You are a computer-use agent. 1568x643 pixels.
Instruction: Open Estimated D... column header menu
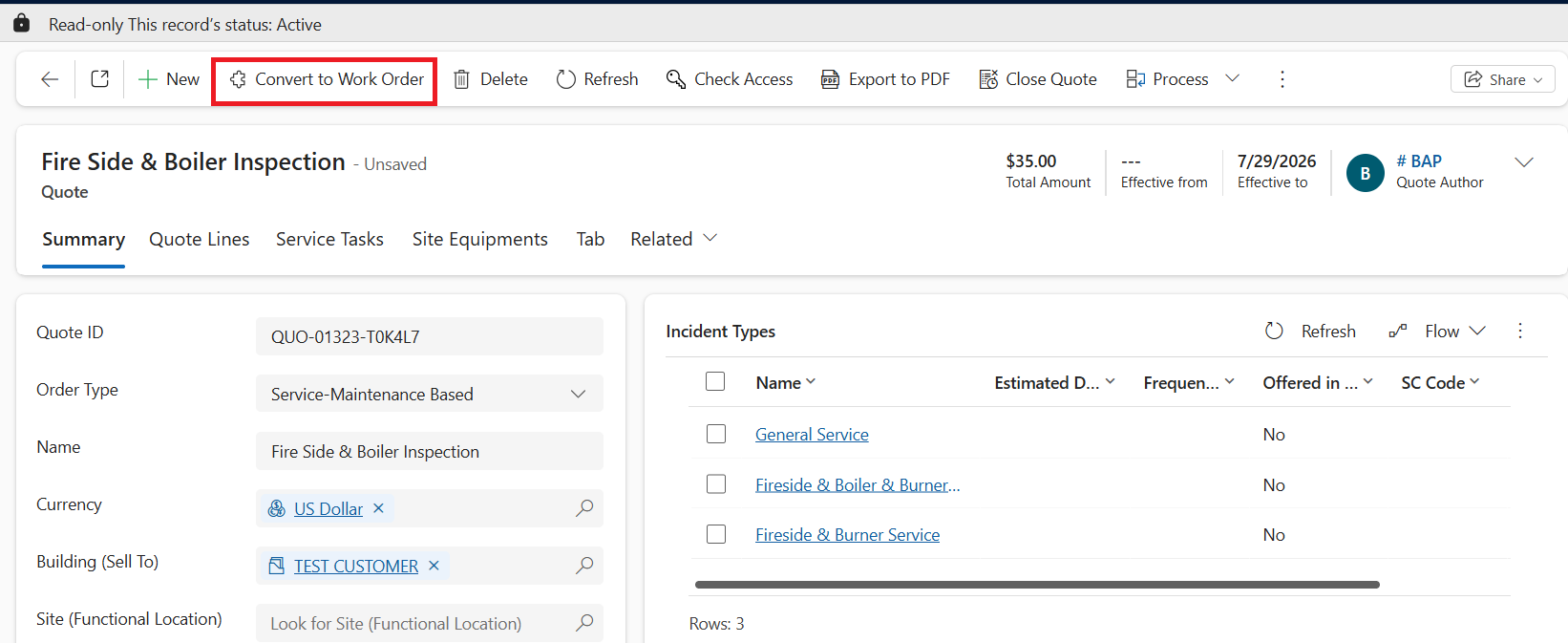click(1054, 382)
